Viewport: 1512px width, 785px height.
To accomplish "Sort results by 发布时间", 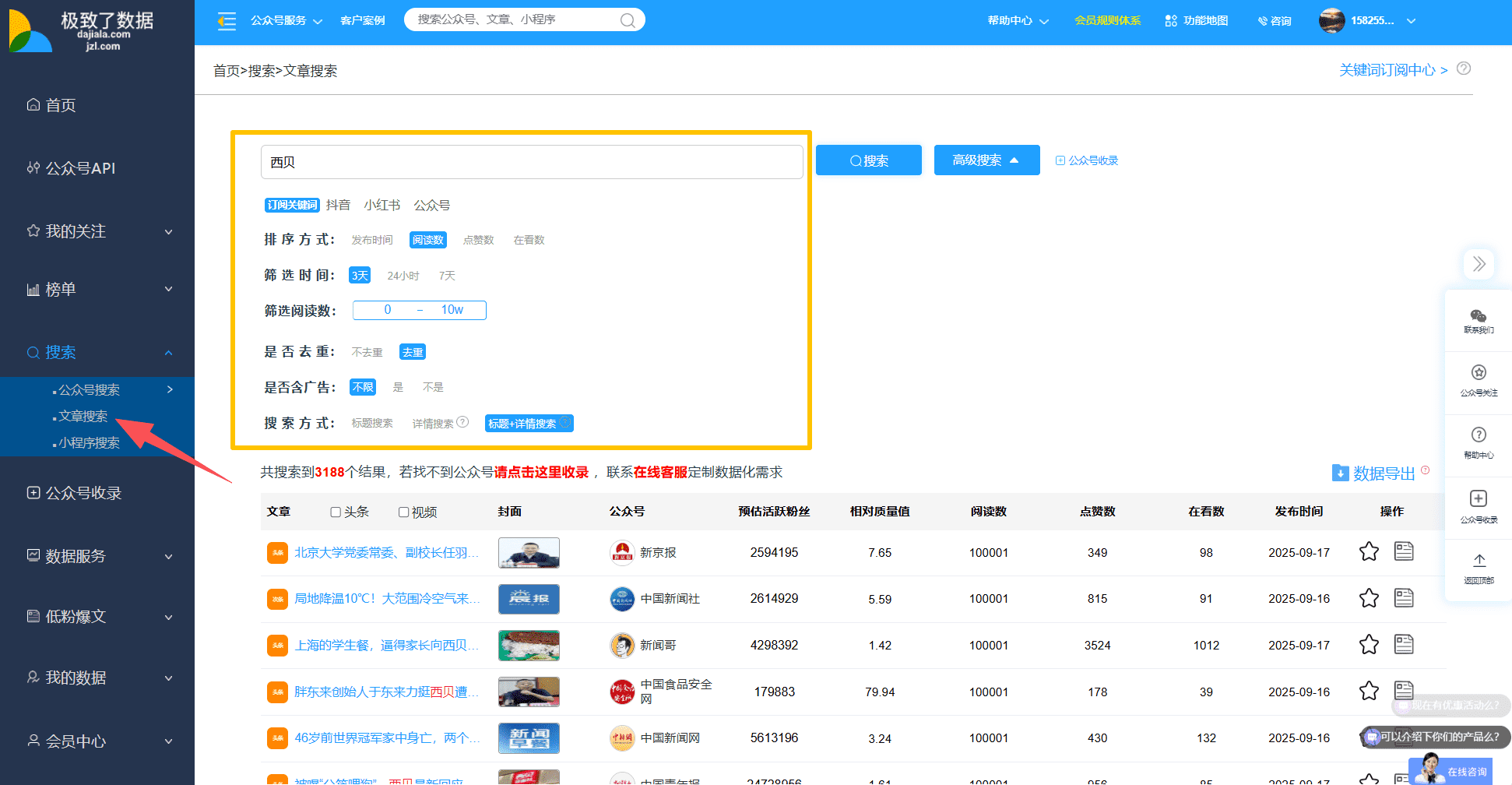I will [371, 240].
